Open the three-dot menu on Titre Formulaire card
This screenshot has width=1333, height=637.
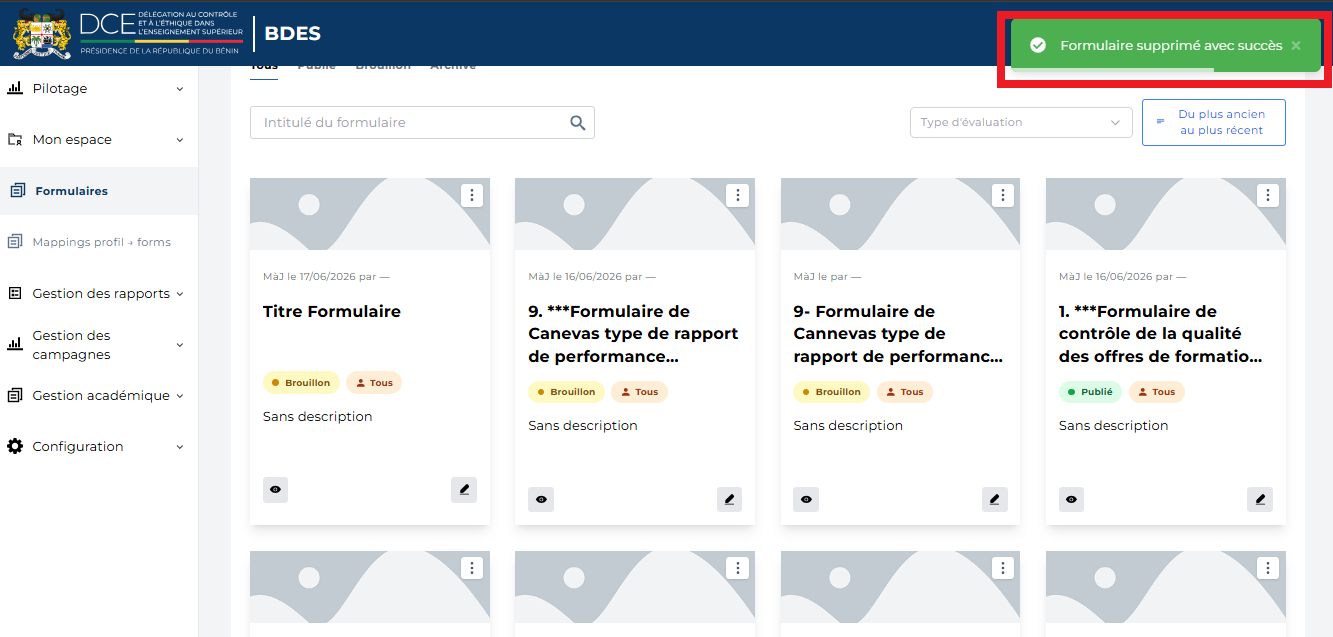pyautogui.click(x=472, y=195)
